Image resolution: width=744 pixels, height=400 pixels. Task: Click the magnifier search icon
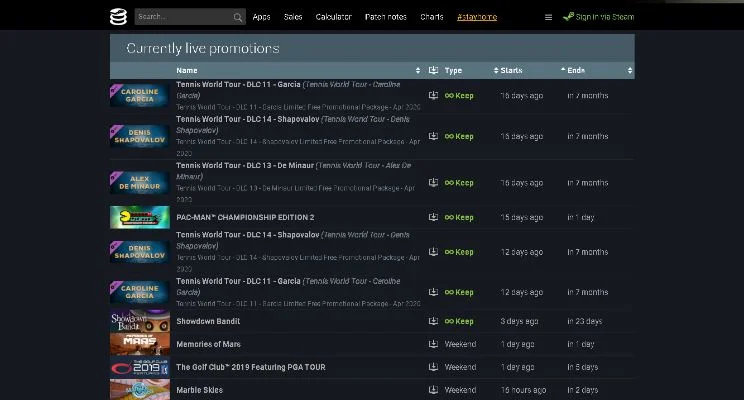tap(238, 18)
